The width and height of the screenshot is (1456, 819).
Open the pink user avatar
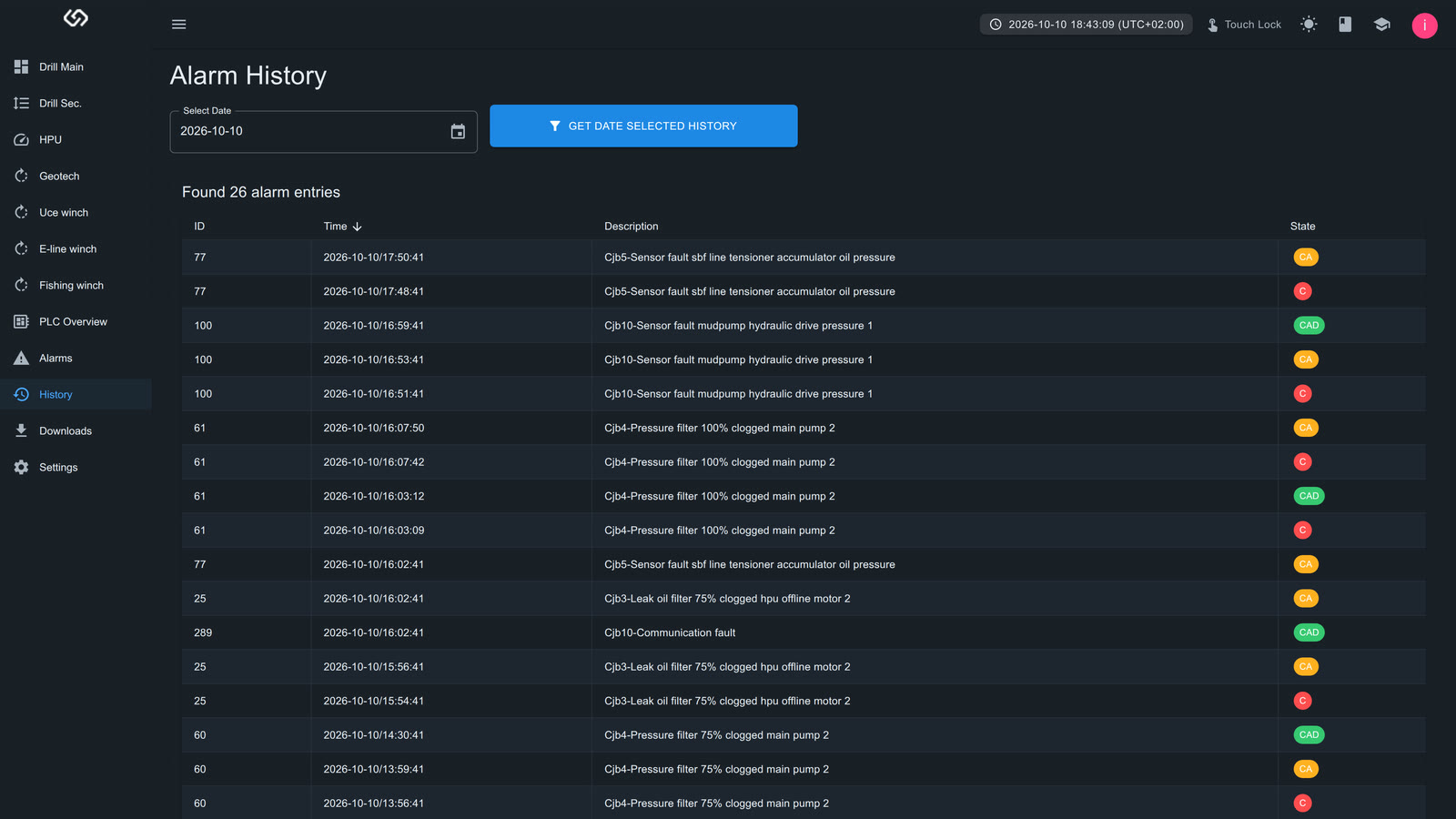(x=1424, y=25)
